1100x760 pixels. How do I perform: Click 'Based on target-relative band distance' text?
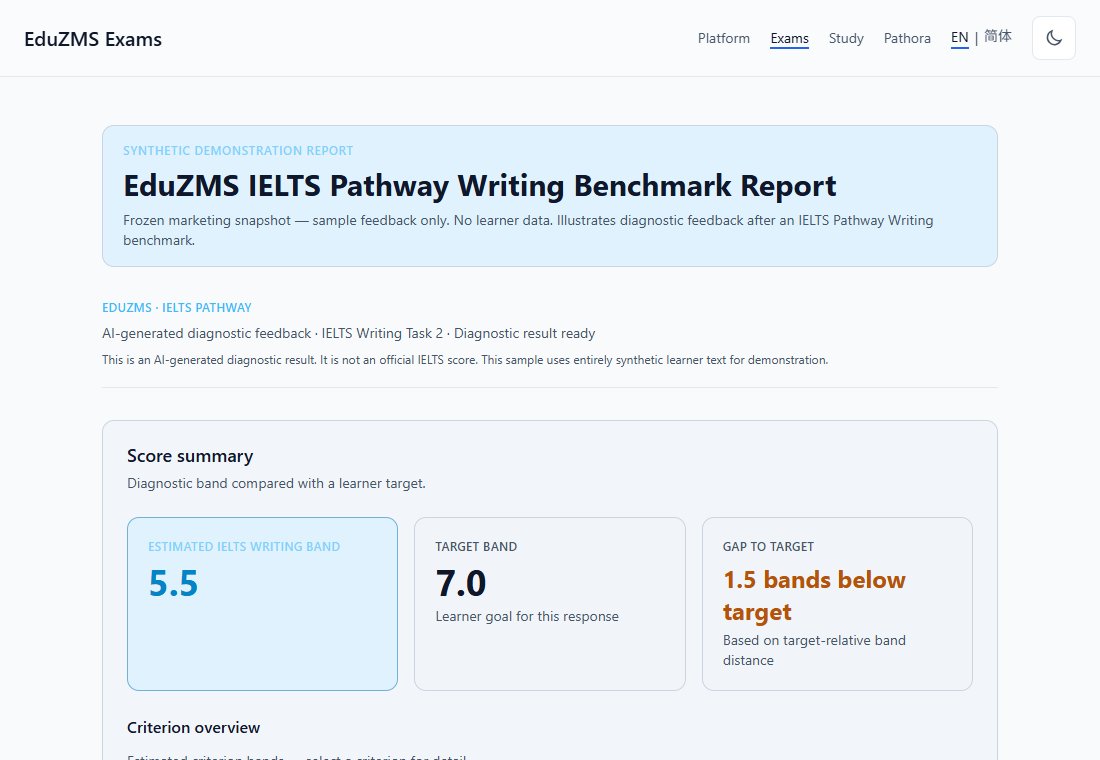(x=814, y=651)
